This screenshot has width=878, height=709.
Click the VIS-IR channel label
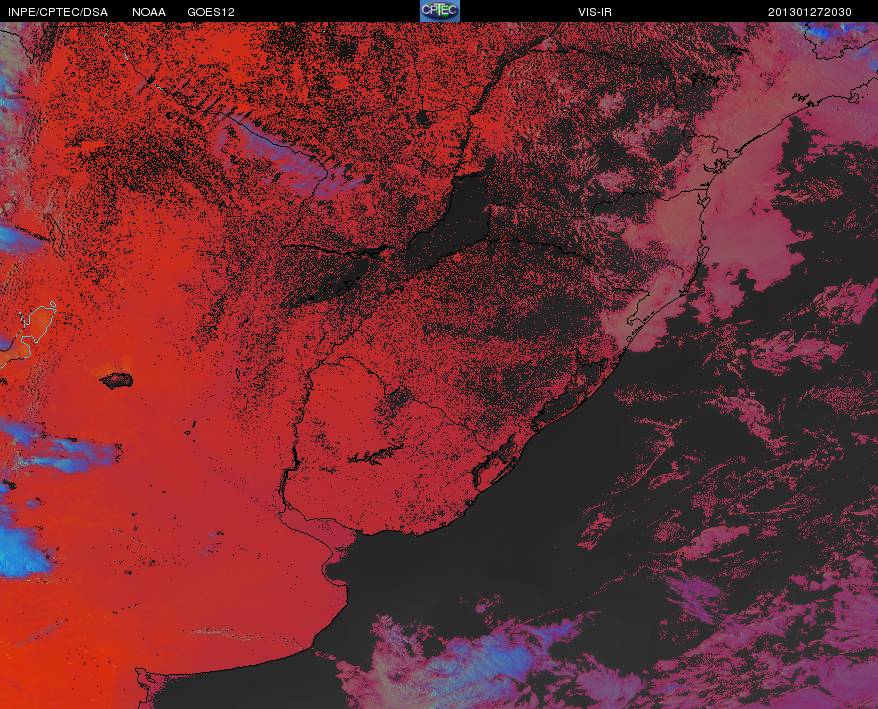click(595, 12)
